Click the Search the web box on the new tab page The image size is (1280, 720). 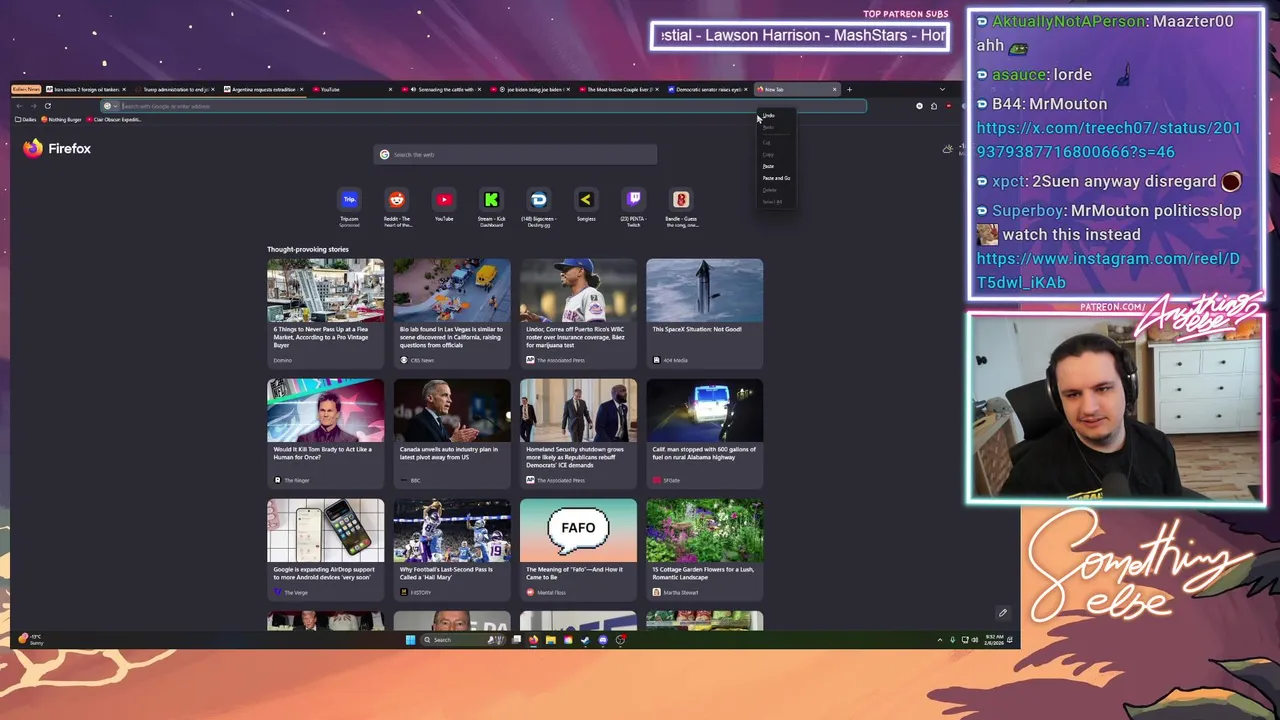pos(515,155)
